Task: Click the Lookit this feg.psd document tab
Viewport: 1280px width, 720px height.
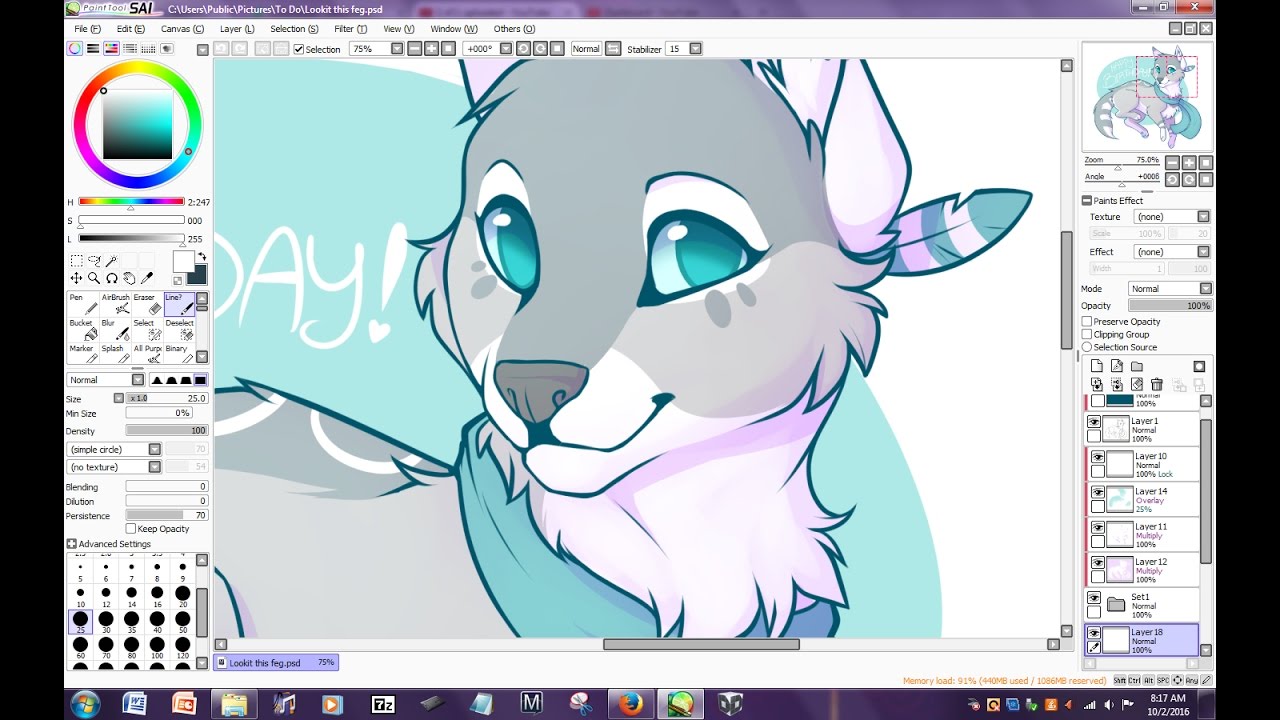Action: (276, 663)
